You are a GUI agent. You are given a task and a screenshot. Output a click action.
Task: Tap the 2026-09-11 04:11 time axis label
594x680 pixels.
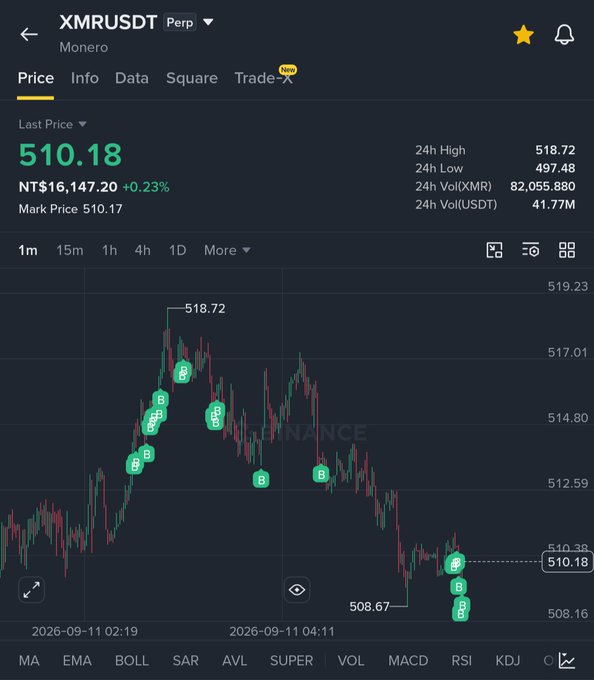282,631
